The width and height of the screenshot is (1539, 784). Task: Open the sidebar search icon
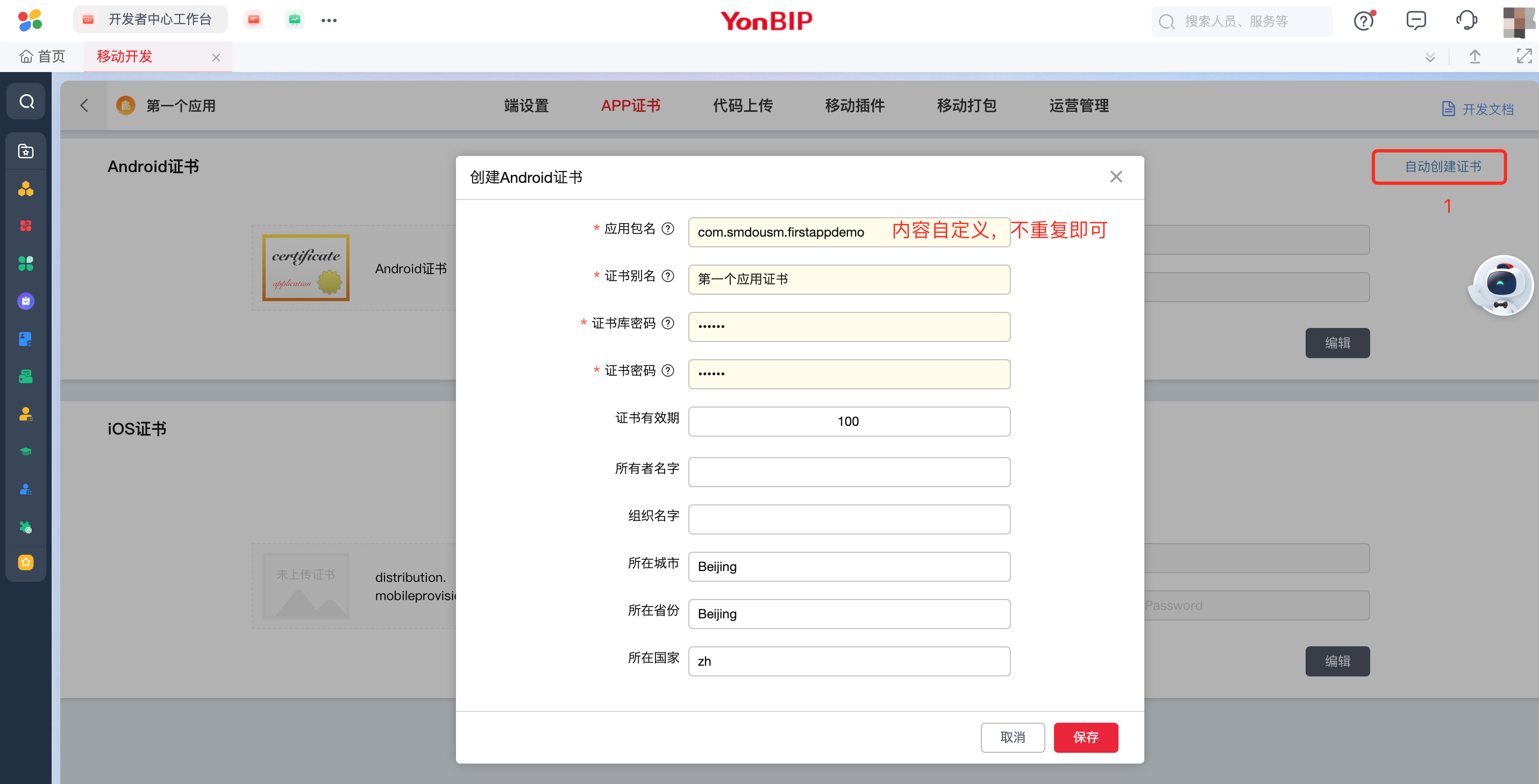[x=26, y=102]
